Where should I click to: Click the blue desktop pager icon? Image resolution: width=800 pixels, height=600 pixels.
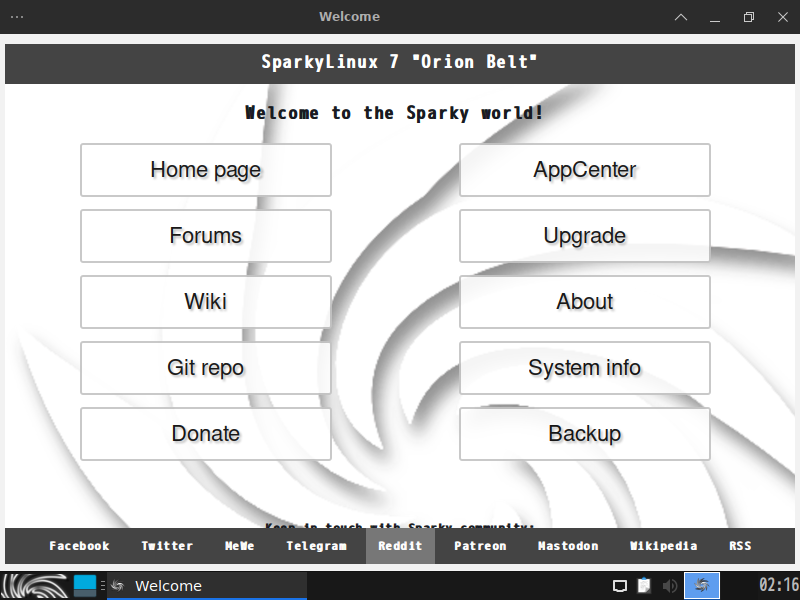(x=85, y=586)
